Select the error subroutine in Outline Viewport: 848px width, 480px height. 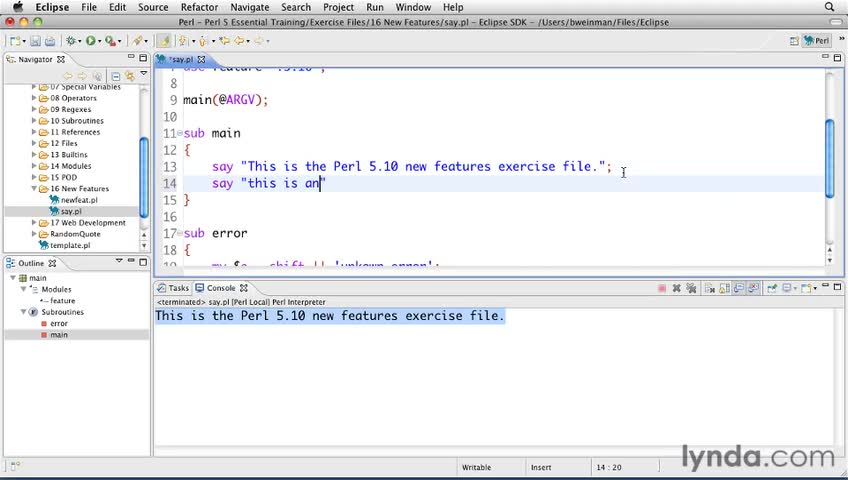[55, 323]
